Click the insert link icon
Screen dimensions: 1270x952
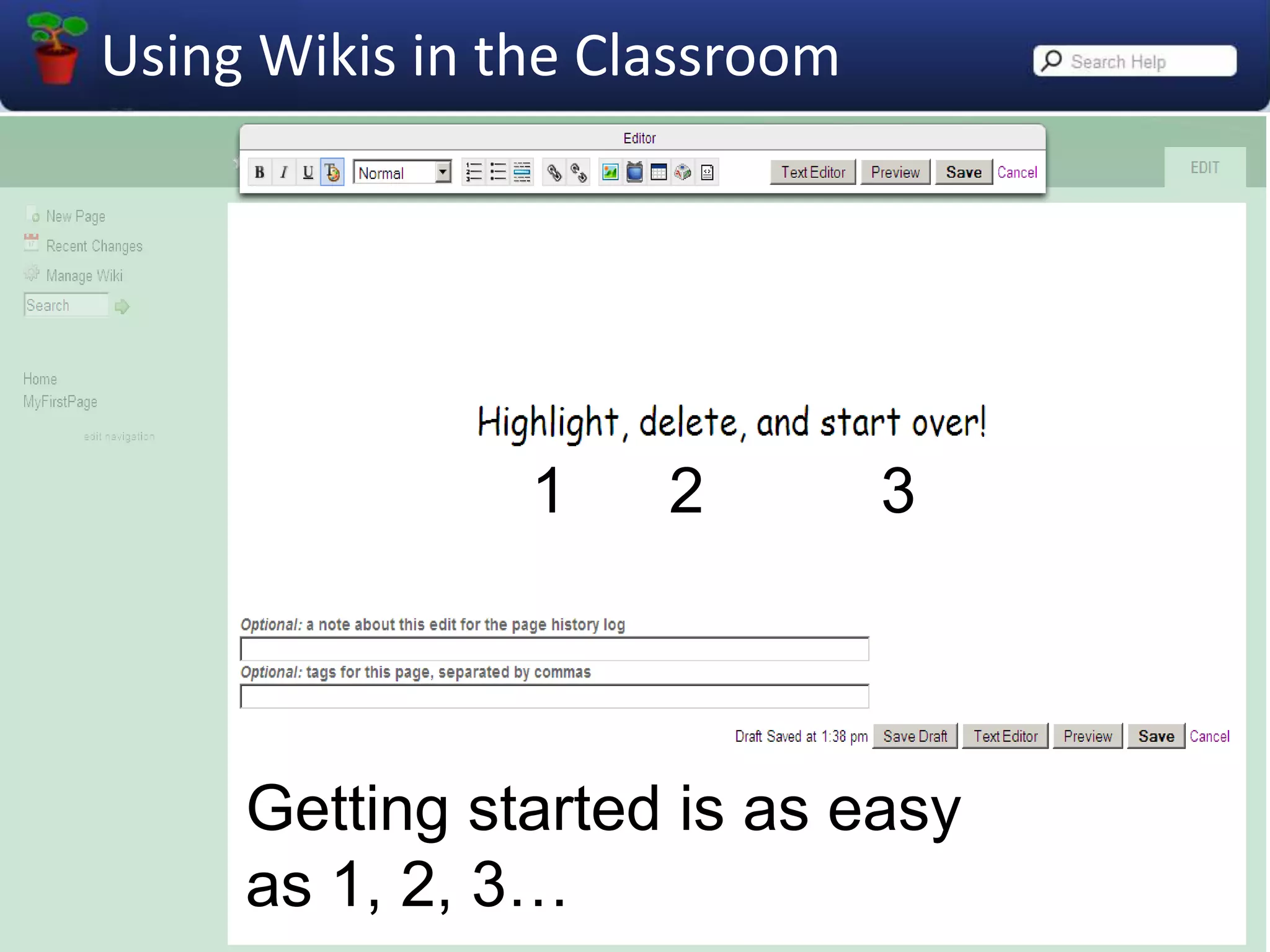554,172
